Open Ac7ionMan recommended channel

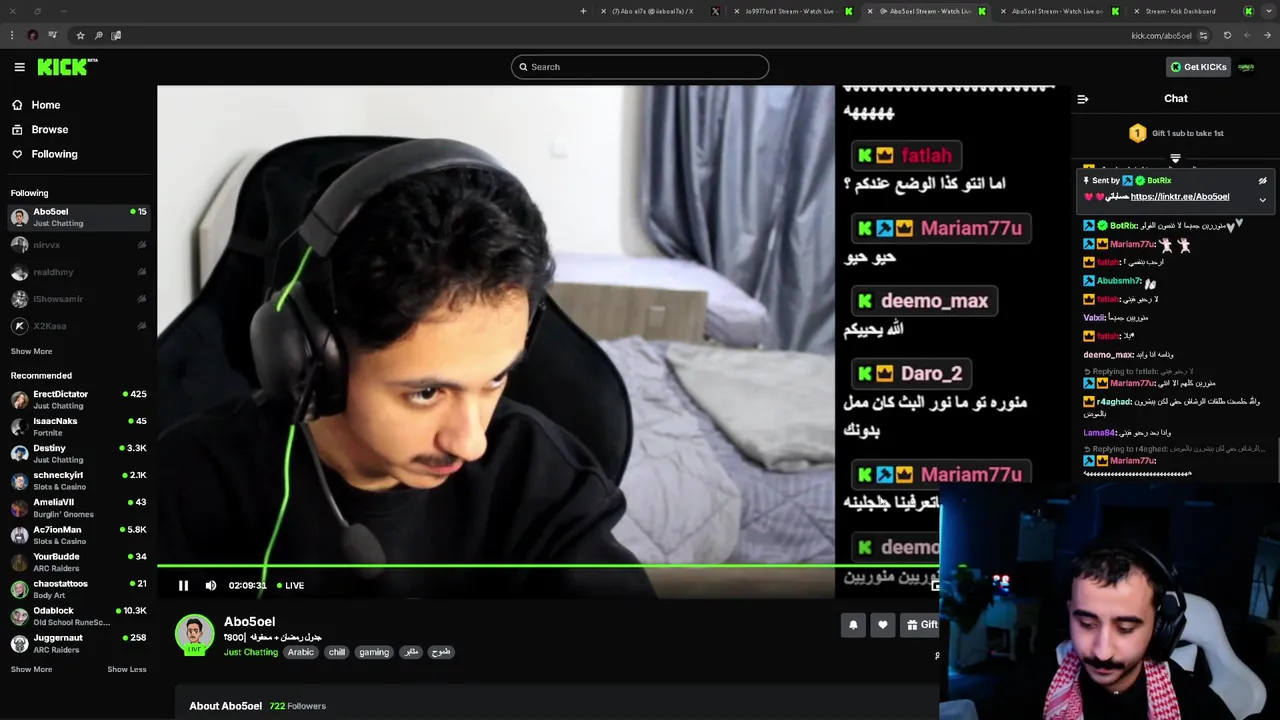coord(78,535)
